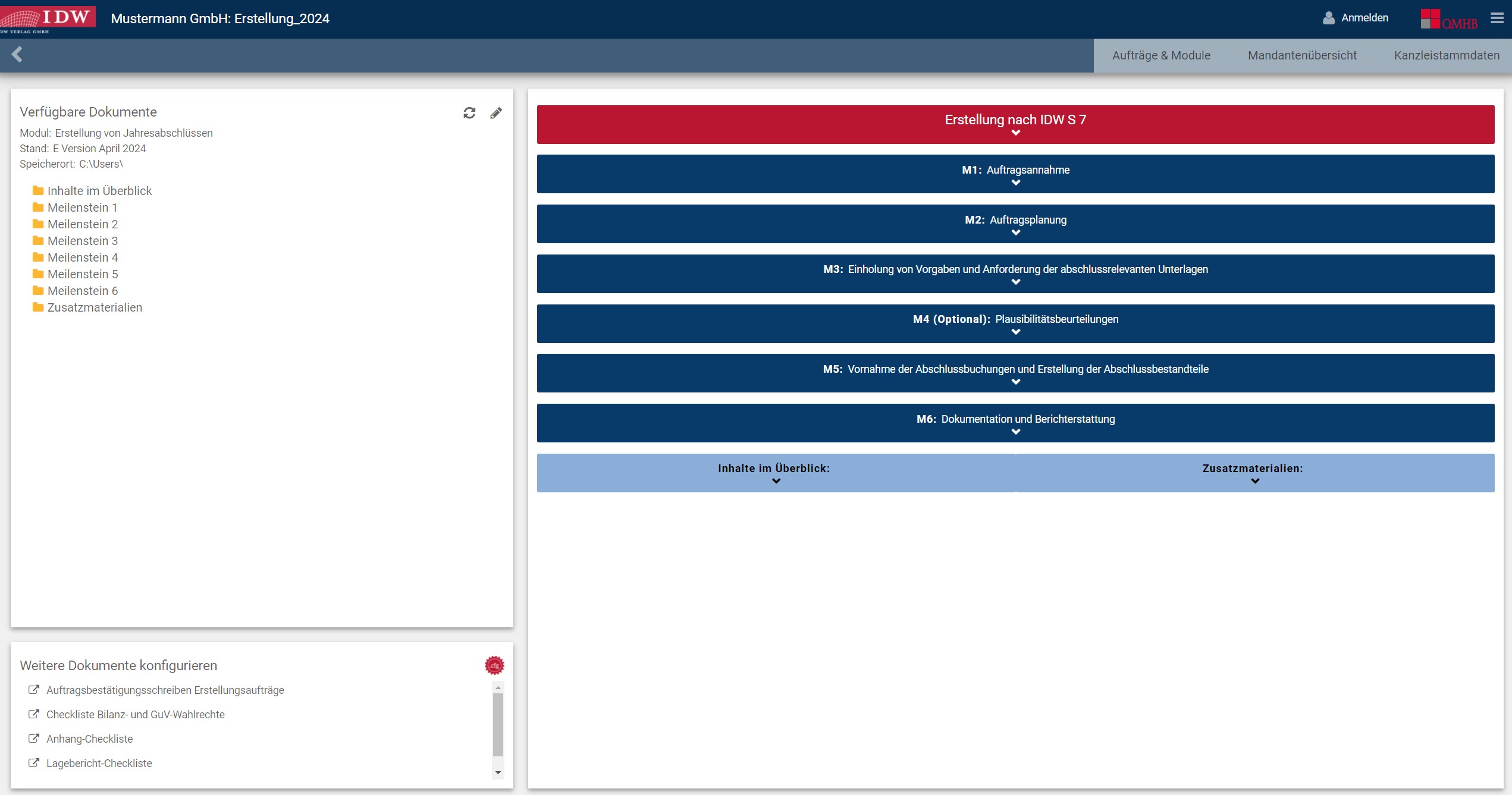This screenshot has width=1512, height=795.
Task: Expand the Erstellung nach IDW S 7 header
Action: pyautogui.click(x=1015, y=124)
